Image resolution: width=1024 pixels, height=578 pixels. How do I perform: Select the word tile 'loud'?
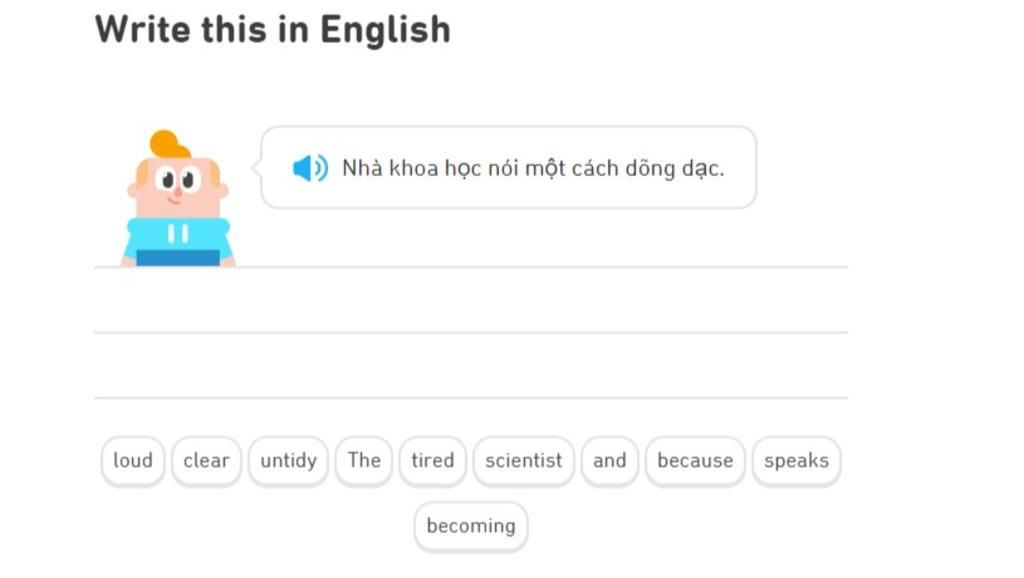pos(133,461)
